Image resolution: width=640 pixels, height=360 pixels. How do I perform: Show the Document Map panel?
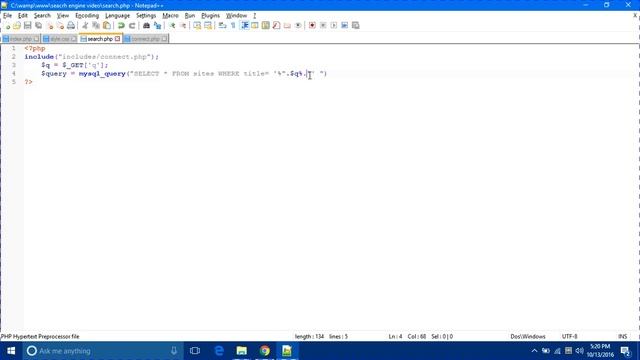(266, 26)
